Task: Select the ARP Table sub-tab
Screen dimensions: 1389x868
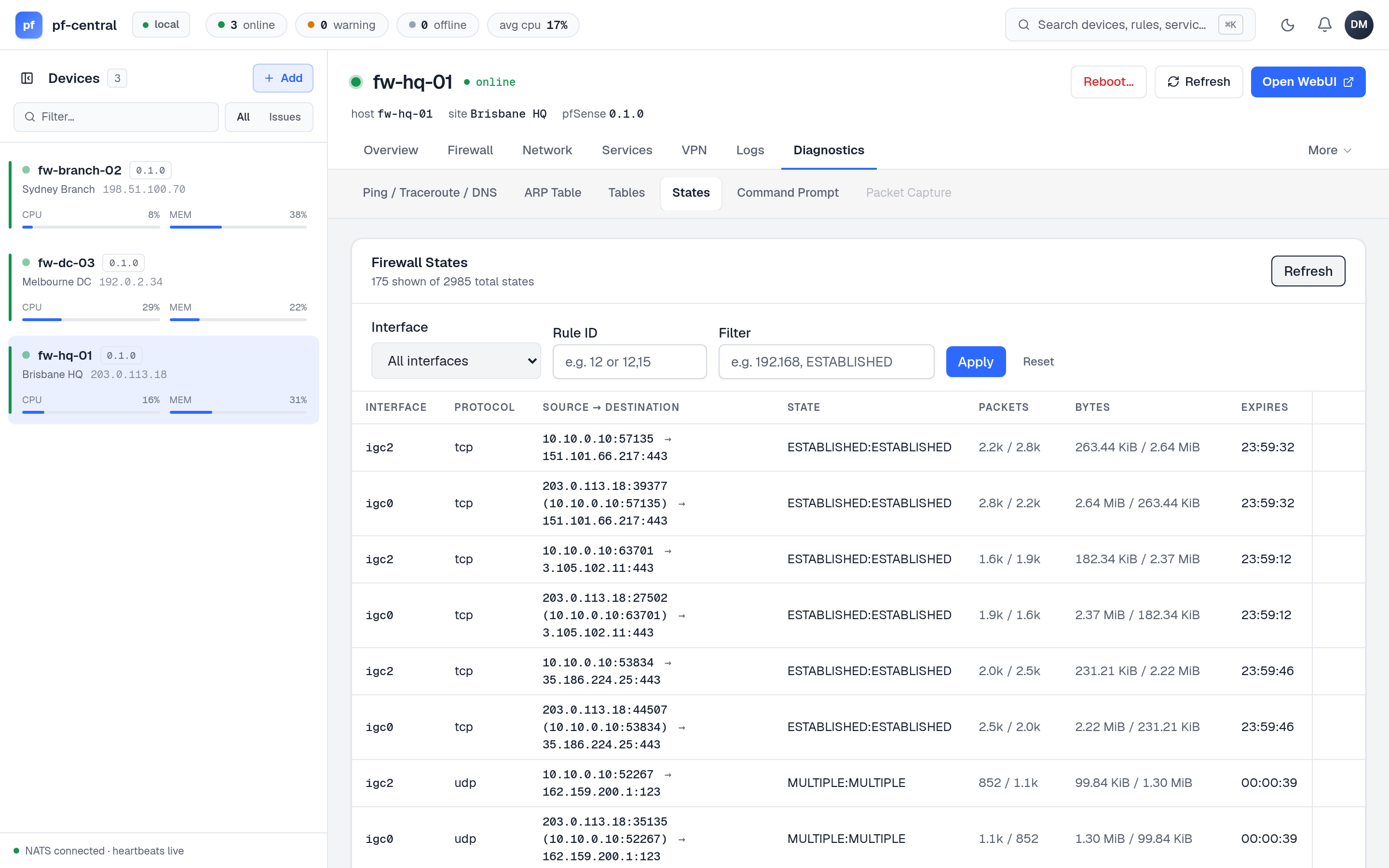Action: 552,193
